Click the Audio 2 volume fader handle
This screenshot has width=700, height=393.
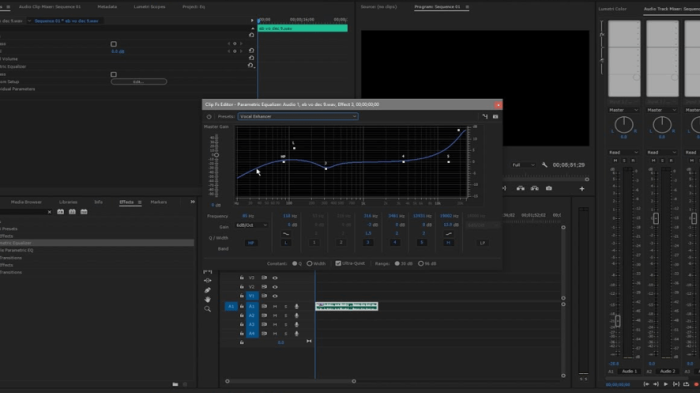tap(656, 218)
